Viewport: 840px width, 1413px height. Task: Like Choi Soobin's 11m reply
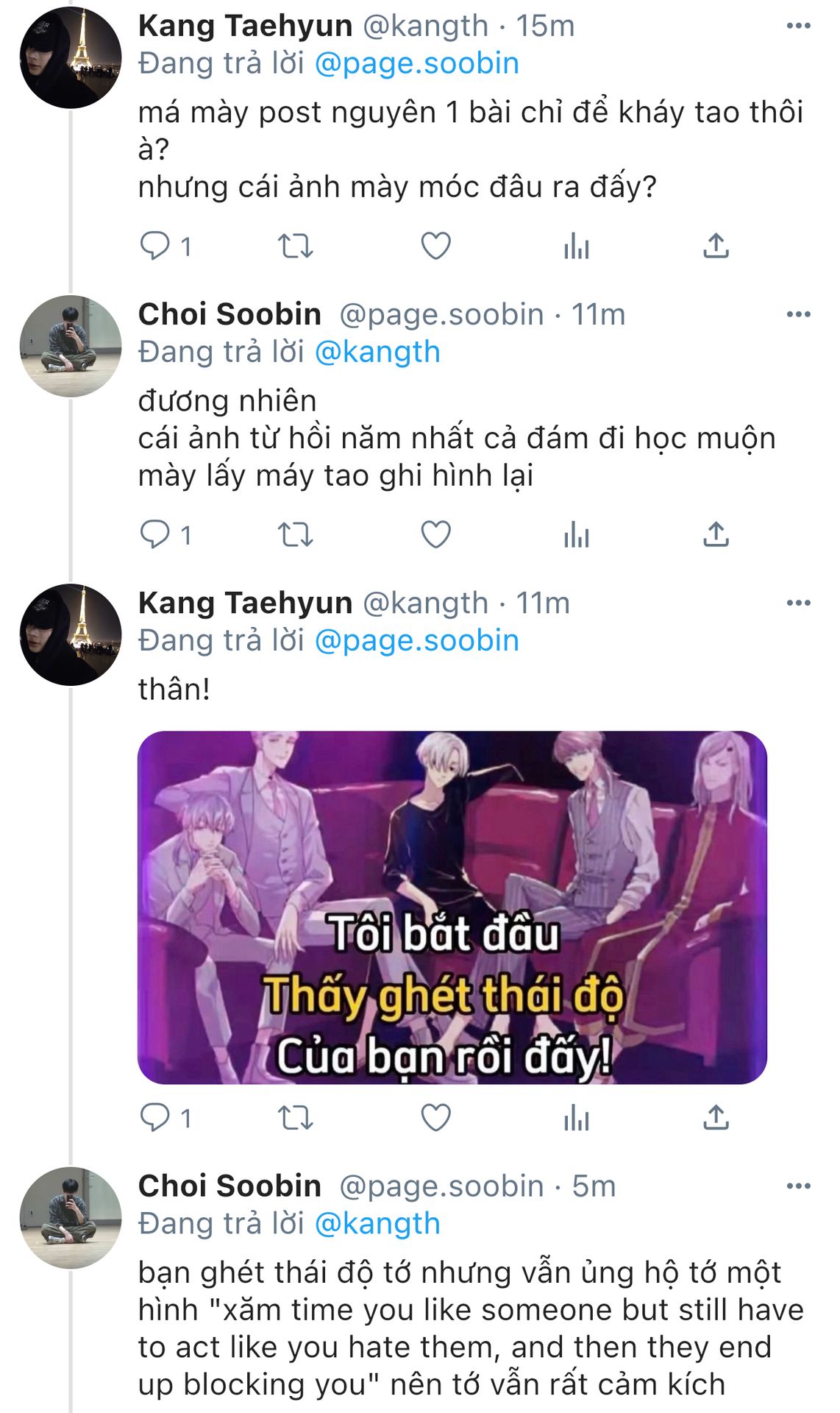(435, 534)
